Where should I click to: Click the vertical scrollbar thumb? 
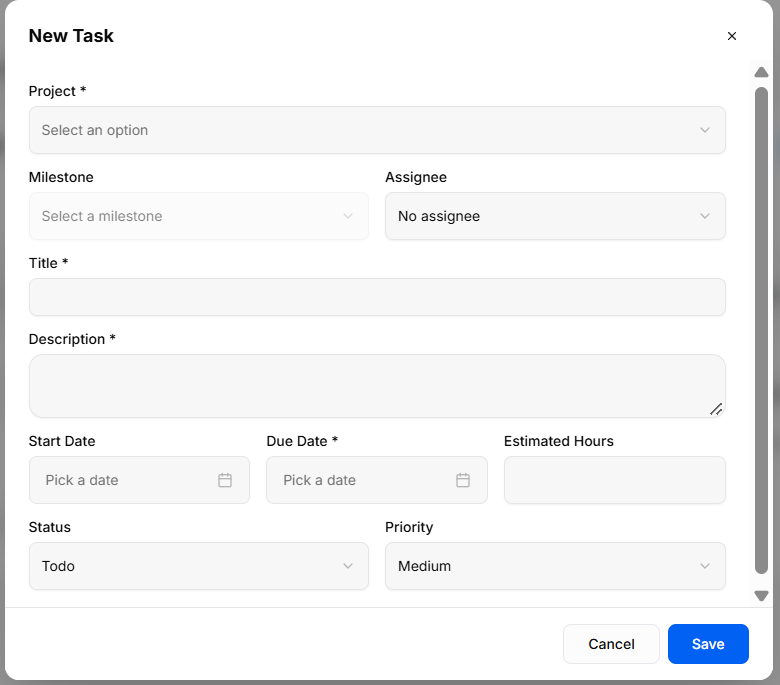pyautogui.click(x=761, y=330)
